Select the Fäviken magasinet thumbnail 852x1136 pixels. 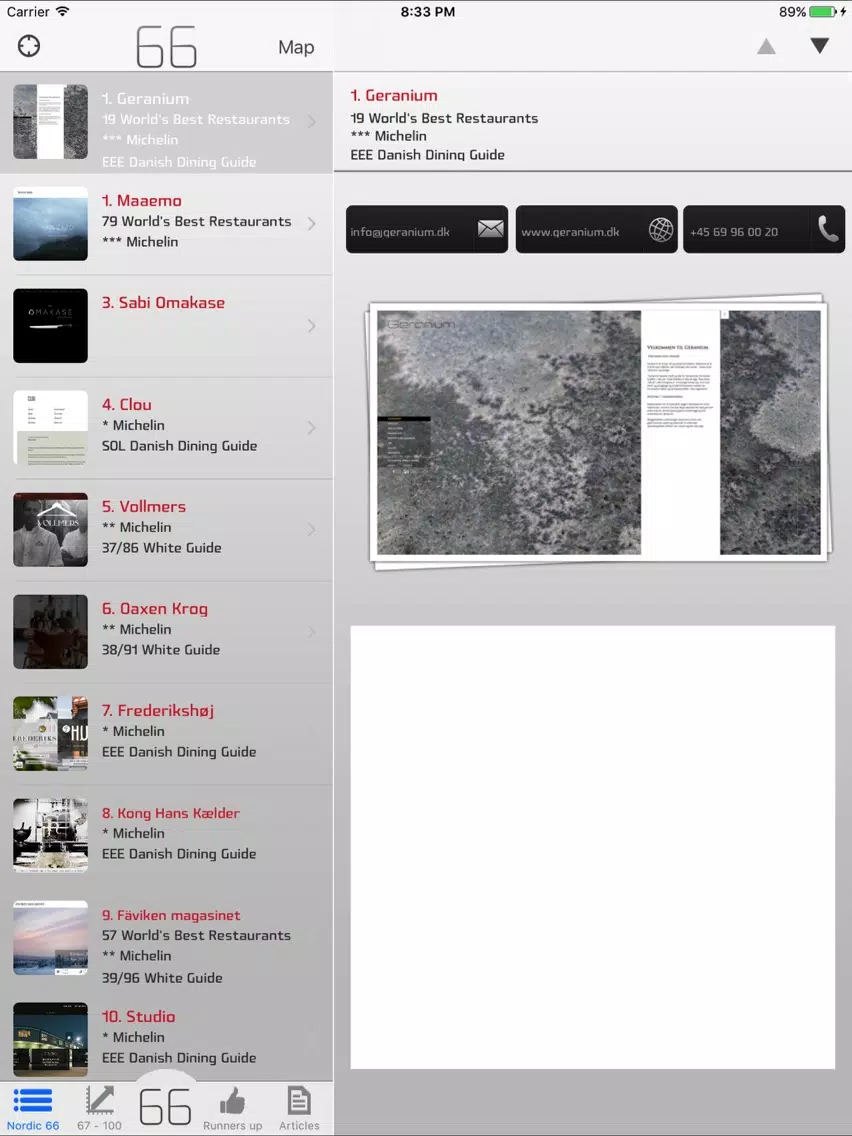click(50, 937)
